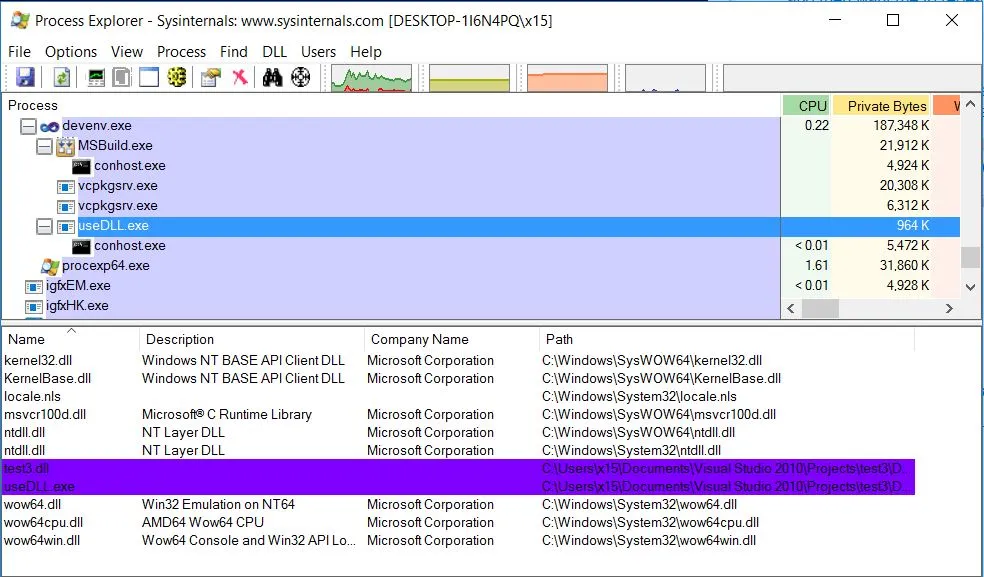Sort by the Private Bytes column header
This screenshot has height=577, width=984.
[882, 105]
